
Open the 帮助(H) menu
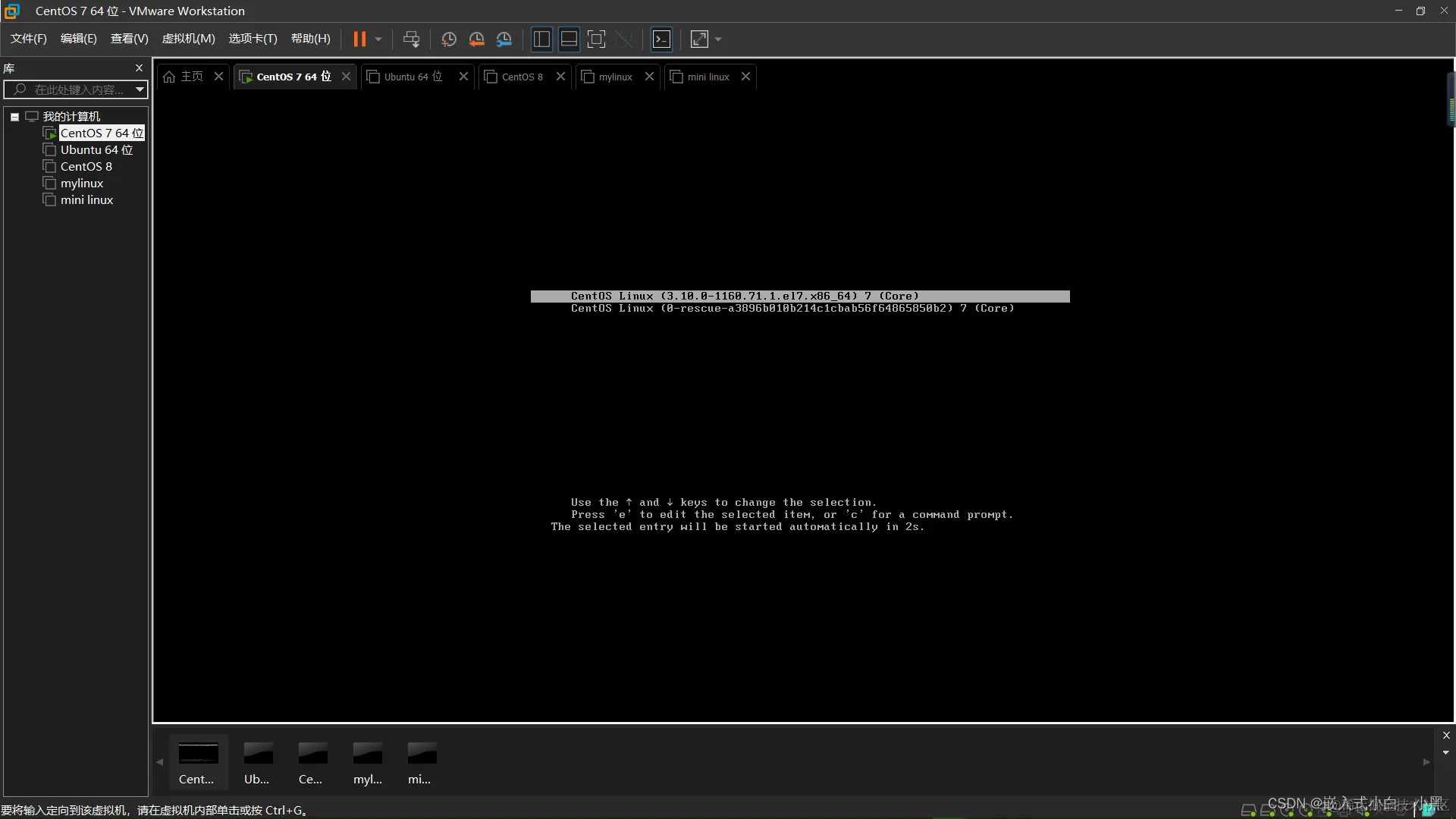pos(311,39)
